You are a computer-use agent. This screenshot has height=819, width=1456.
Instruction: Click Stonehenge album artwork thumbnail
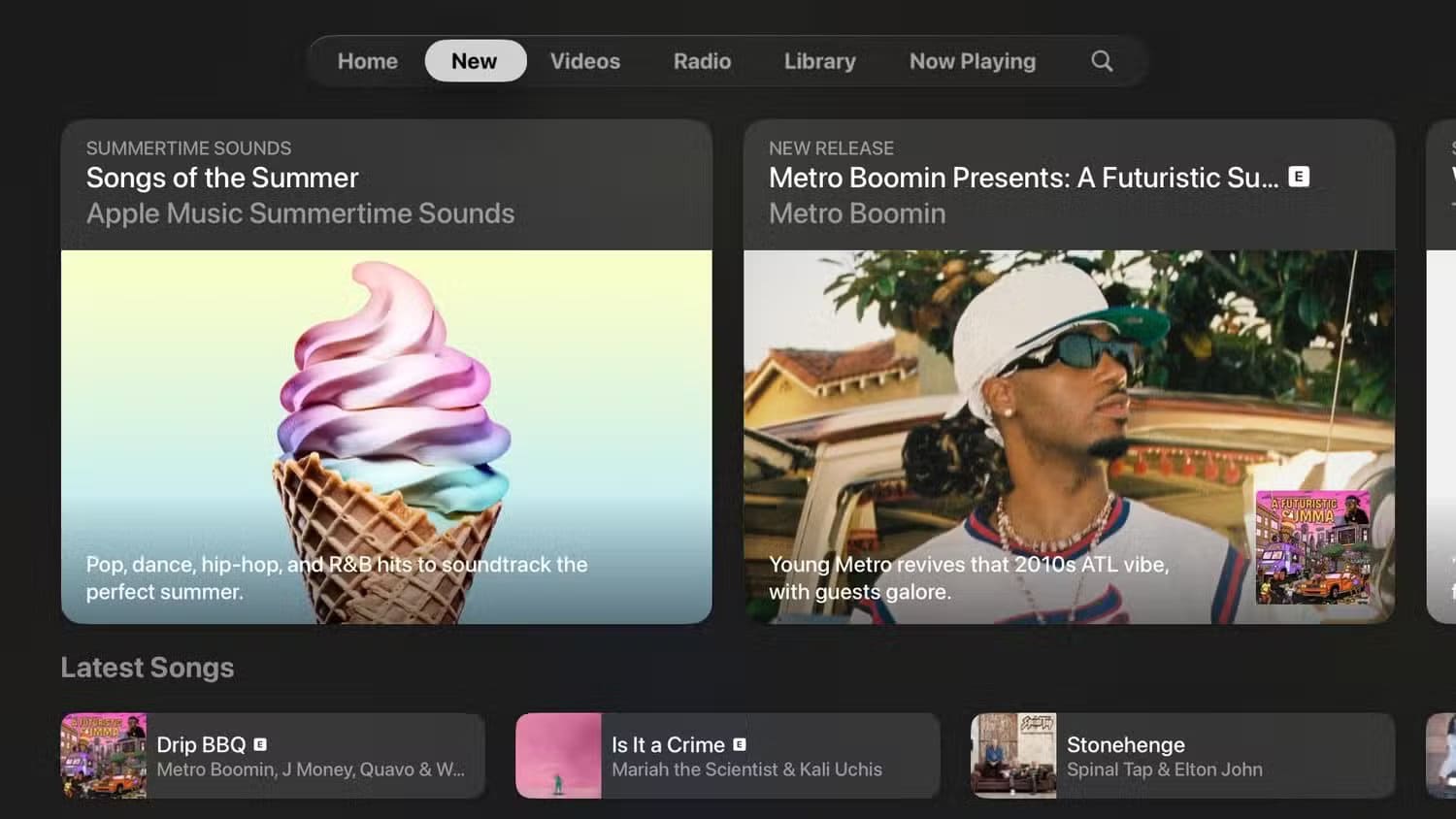coord(1013,756)
